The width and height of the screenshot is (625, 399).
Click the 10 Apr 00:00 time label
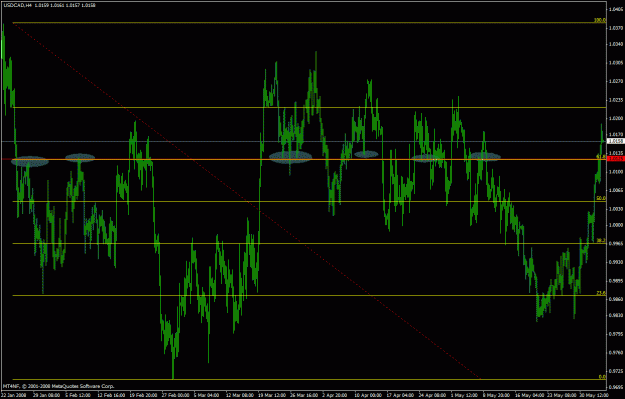coord(368,395)
